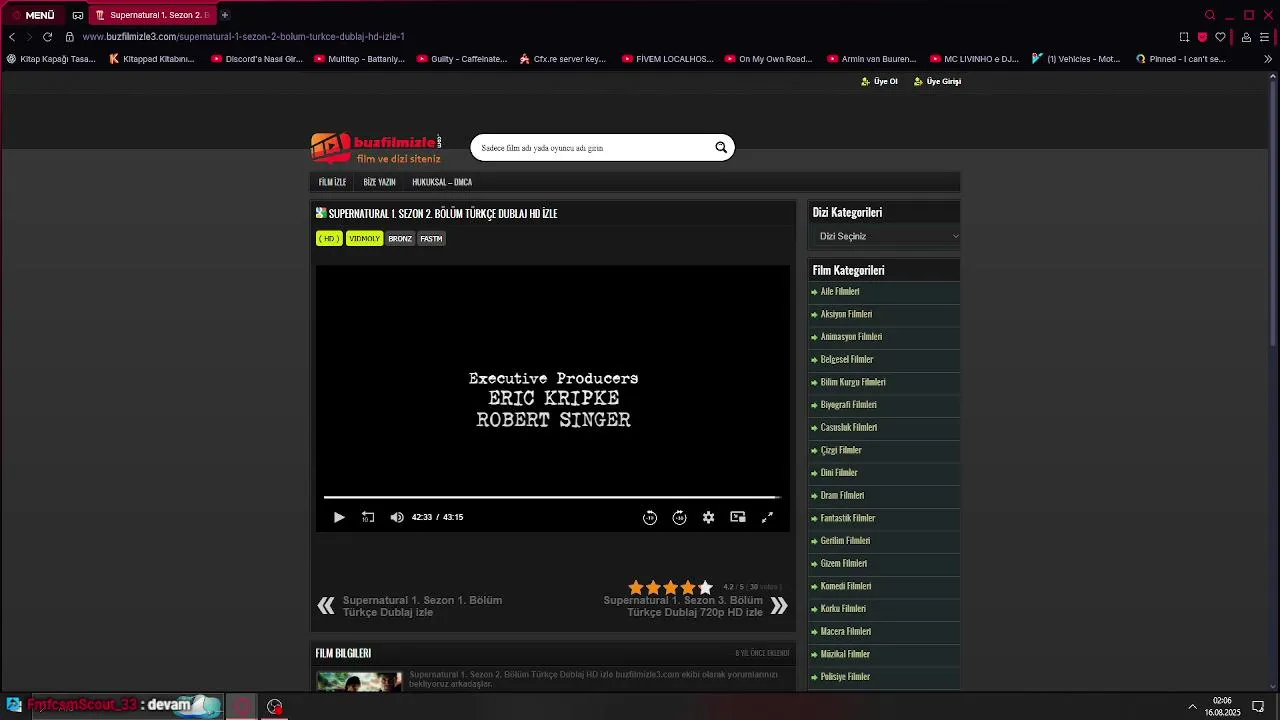The width and height of the screenshot is (1280, 720).
Task: Show more bookmarks via double chevron
Action: [x=1268, y=59]
